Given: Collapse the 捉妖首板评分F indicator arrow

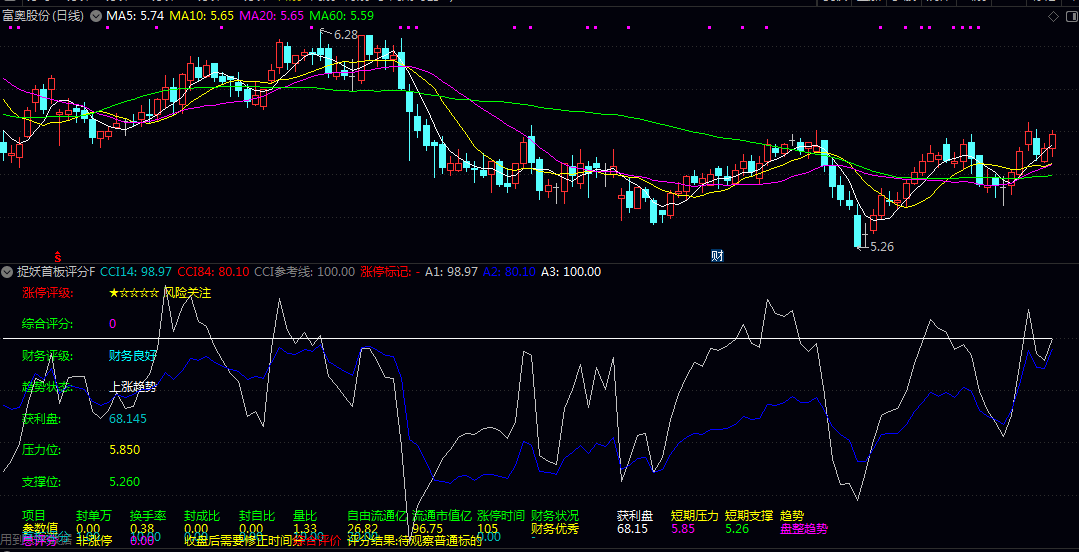Looking at the screenshot, I should point(7,272).
